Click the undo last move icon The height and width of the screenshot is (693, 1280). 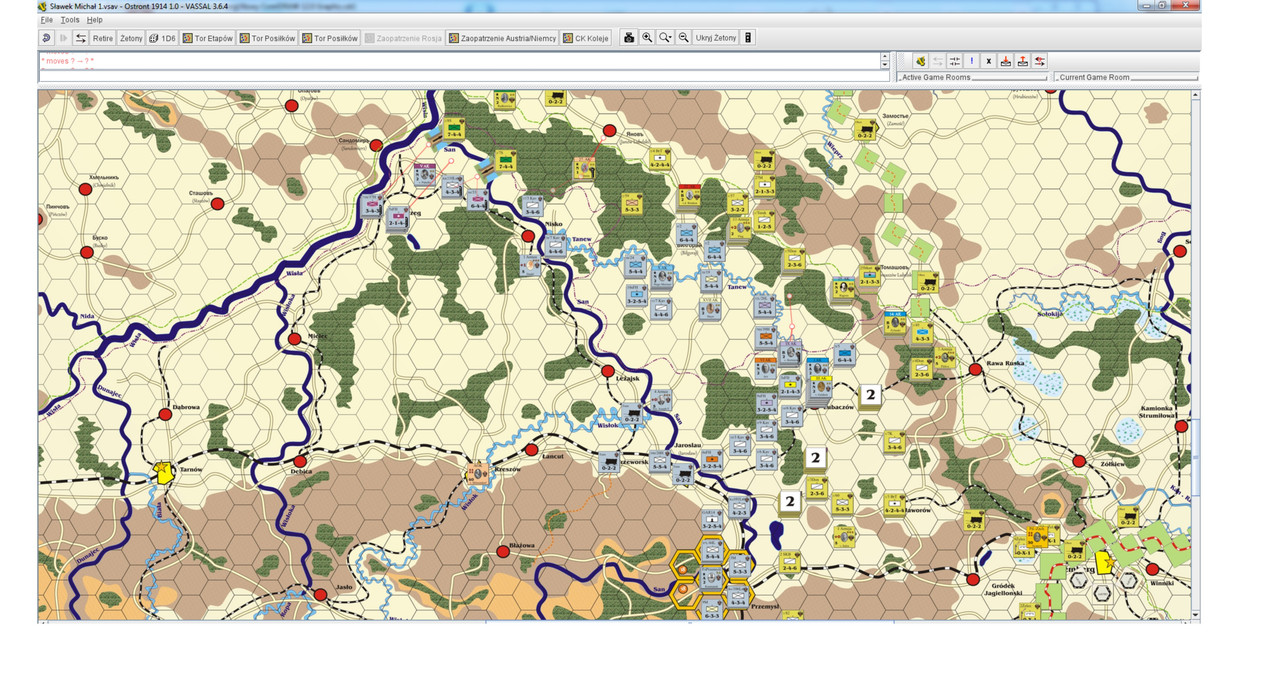[x=46, y=38]
